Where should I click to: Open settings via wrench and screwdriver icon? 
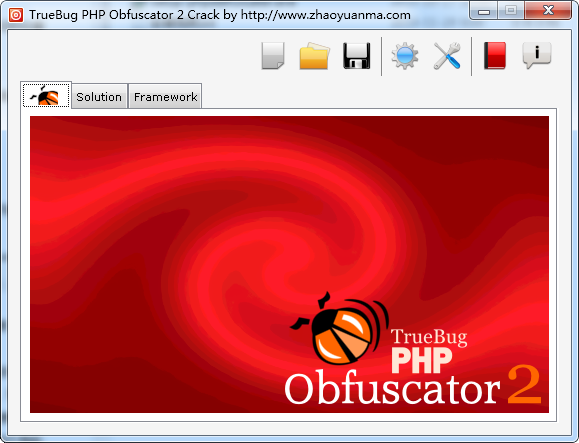click(x=447, y=56)
